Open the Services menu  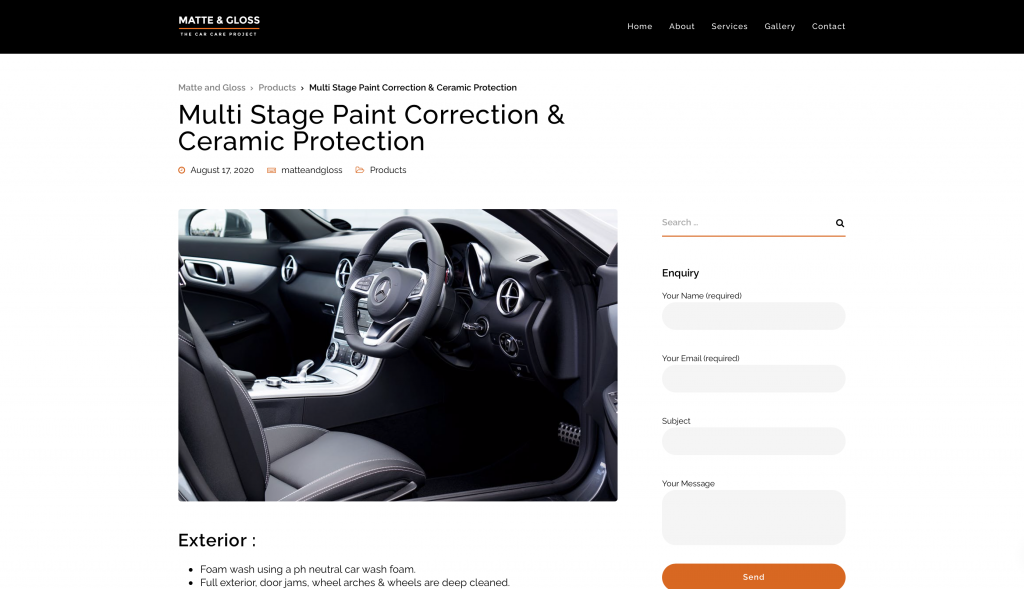(729, 26)
